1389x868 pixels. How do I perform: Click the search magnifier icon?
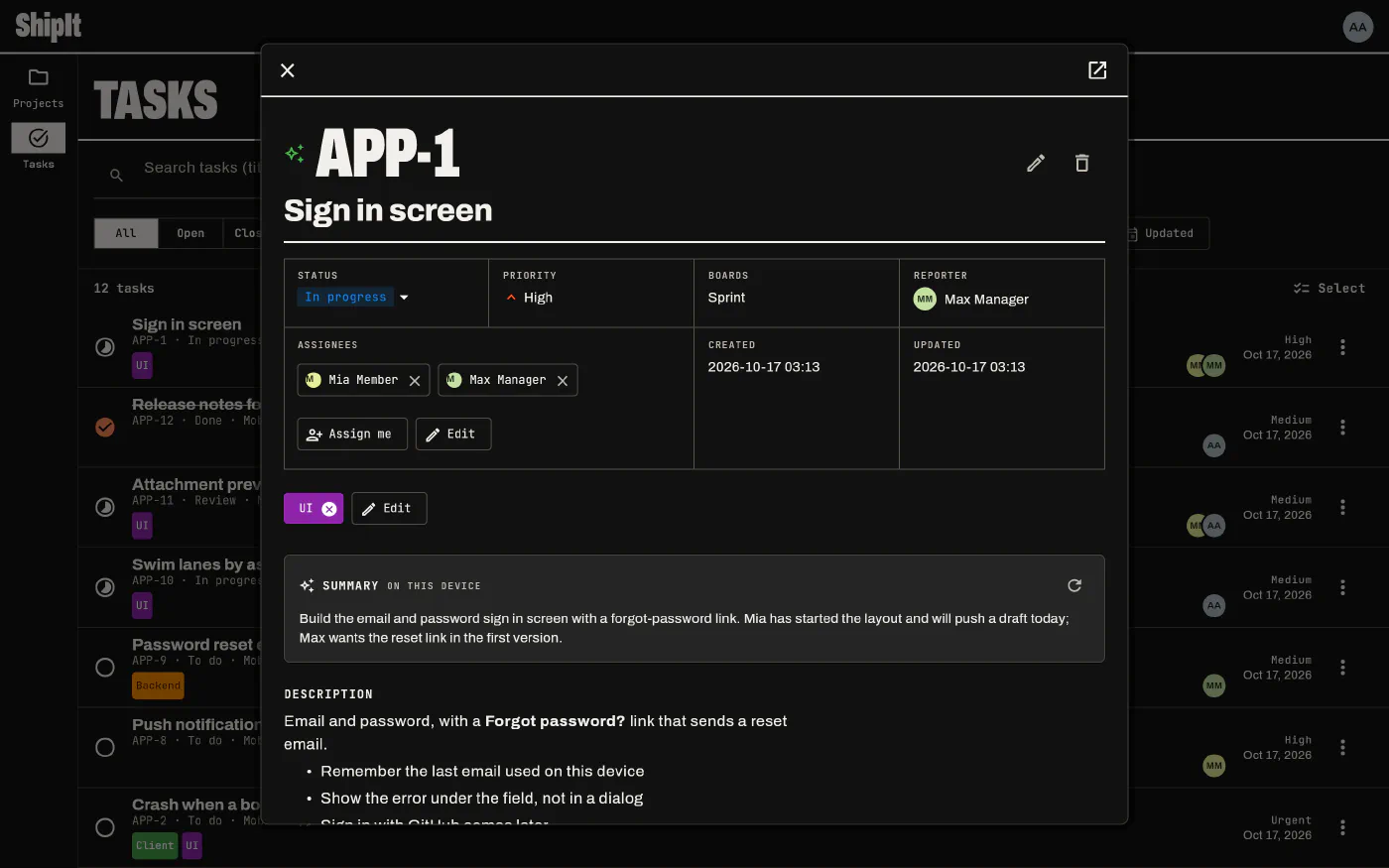coord(116,175)
